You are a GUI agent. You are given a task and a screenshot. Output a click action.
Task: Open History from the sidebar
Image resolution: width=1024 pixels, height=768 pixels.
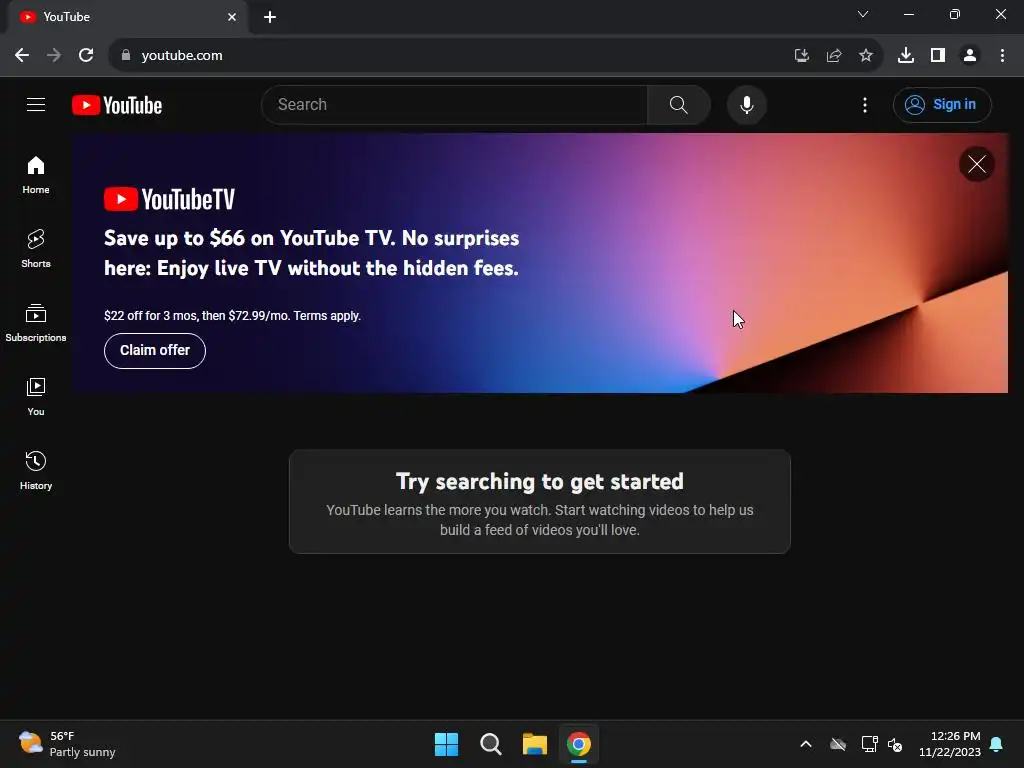tap(36, 470)
